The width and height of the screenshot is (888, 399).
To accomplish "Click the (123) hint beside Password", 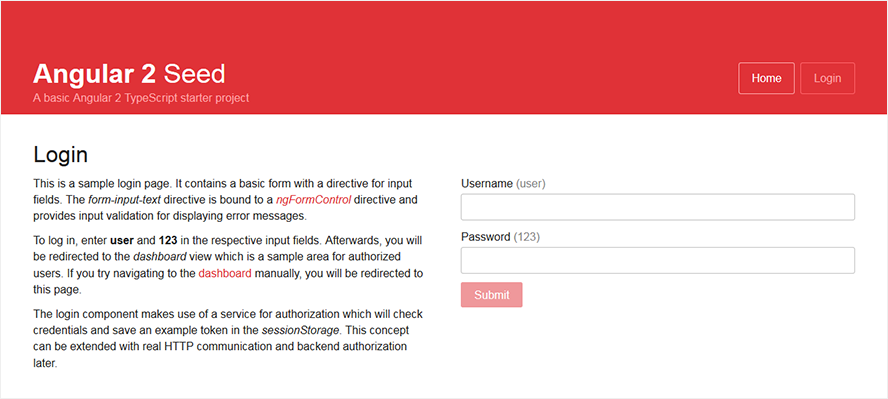I will point(527,237).
